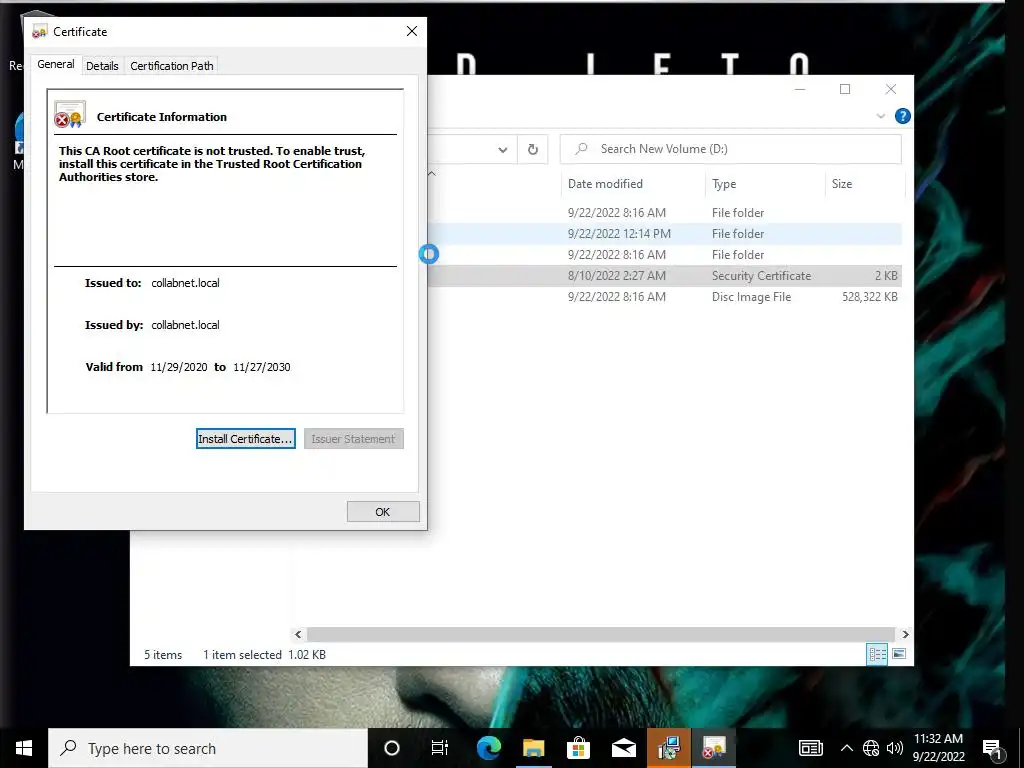Open the Mail app from taskbar
Screen dimensions: 1024x768
624,748
